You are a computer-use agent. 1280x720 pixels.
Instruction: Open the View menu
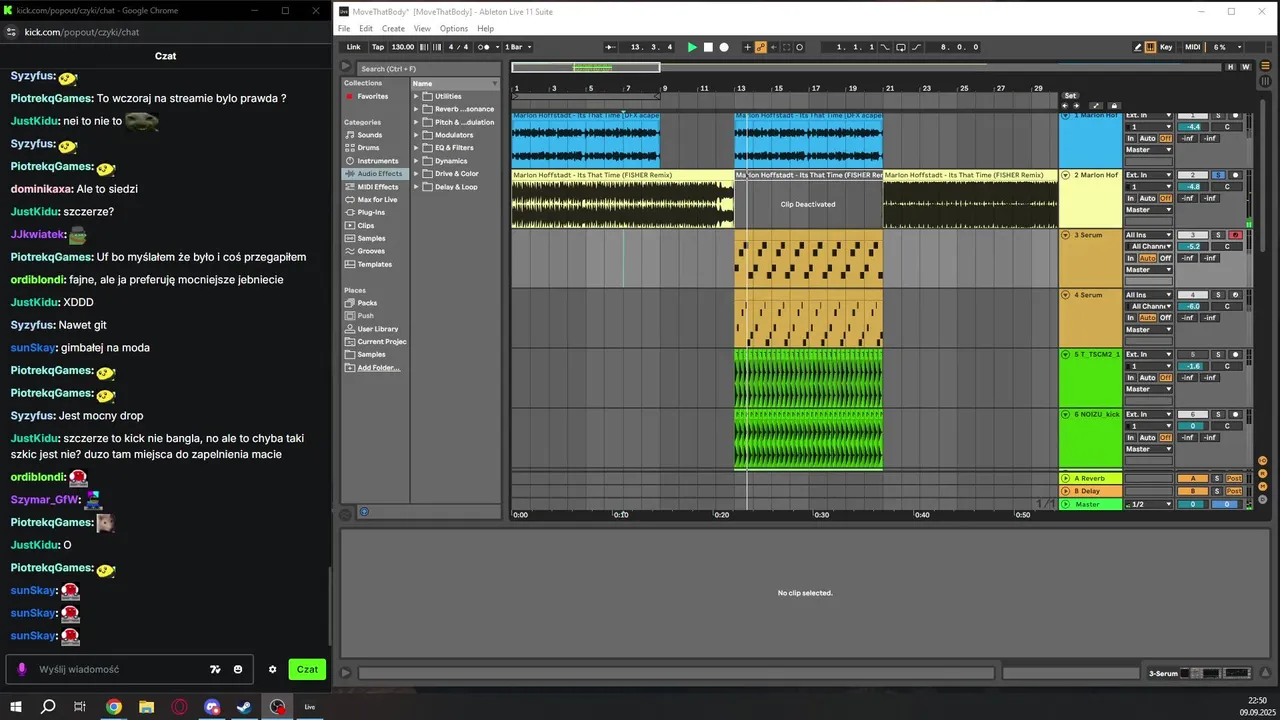pyautogui.click(x=422, y=28)
